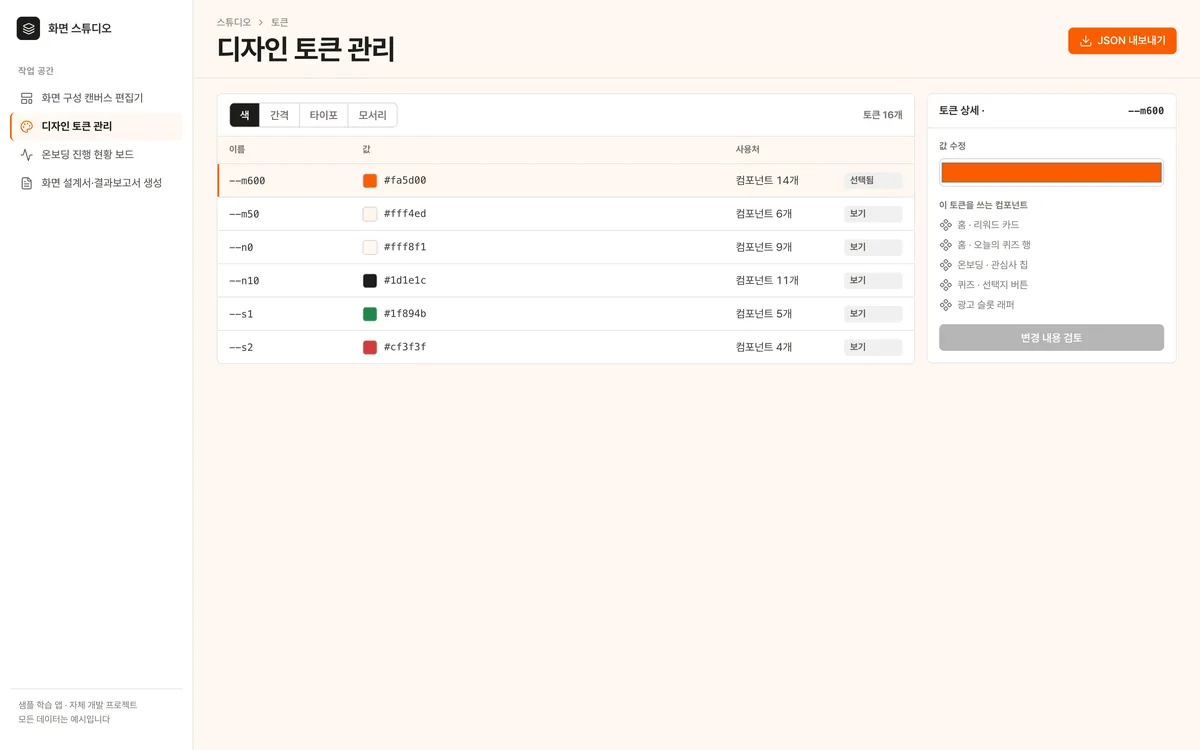Screen dimensions: 1200x750
Task: Click the 화면 스튜디오 logo icon
Action: [x=28, y=28]
